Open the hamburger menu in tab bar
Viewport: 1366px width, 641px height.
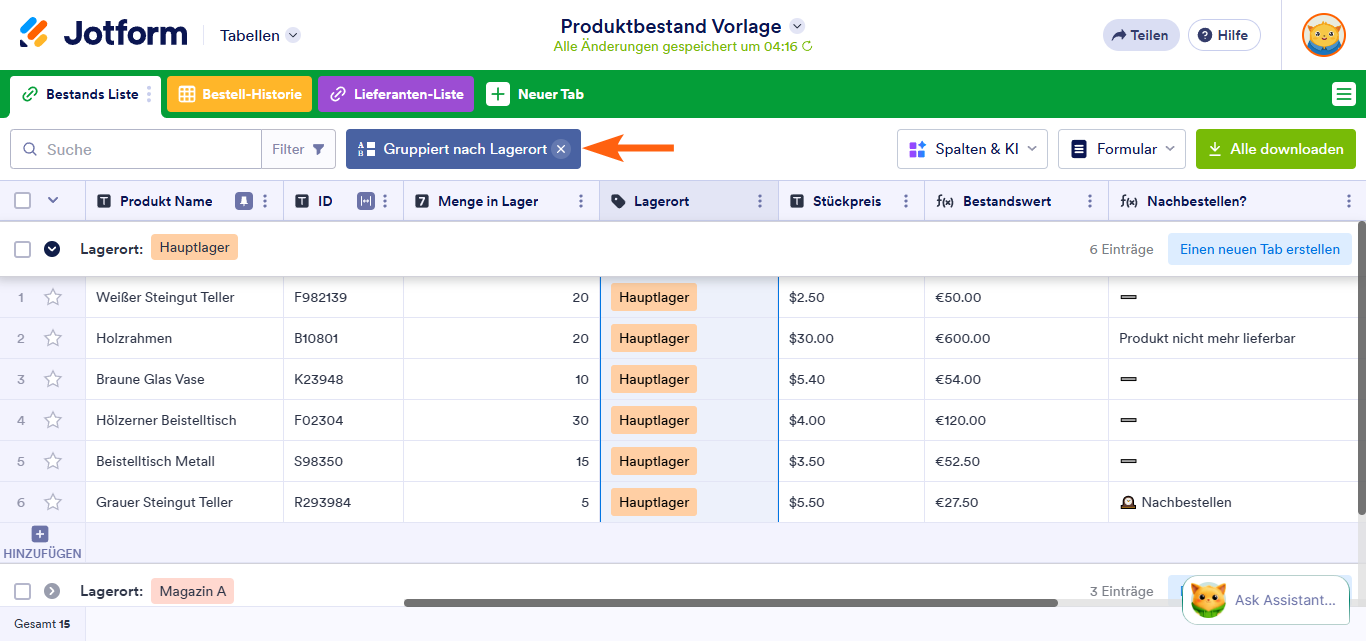pos(1343,94)
